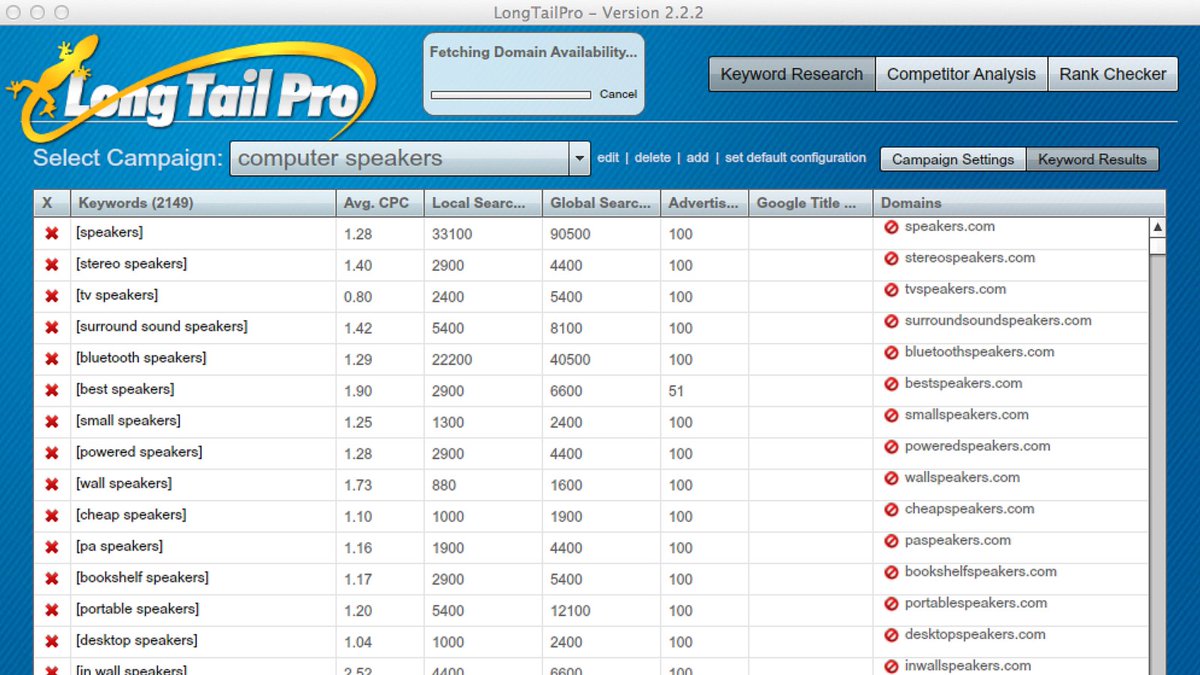Click the Domains column header
The height and width of the screenshot is (675, 1200).
(1019, 203)
